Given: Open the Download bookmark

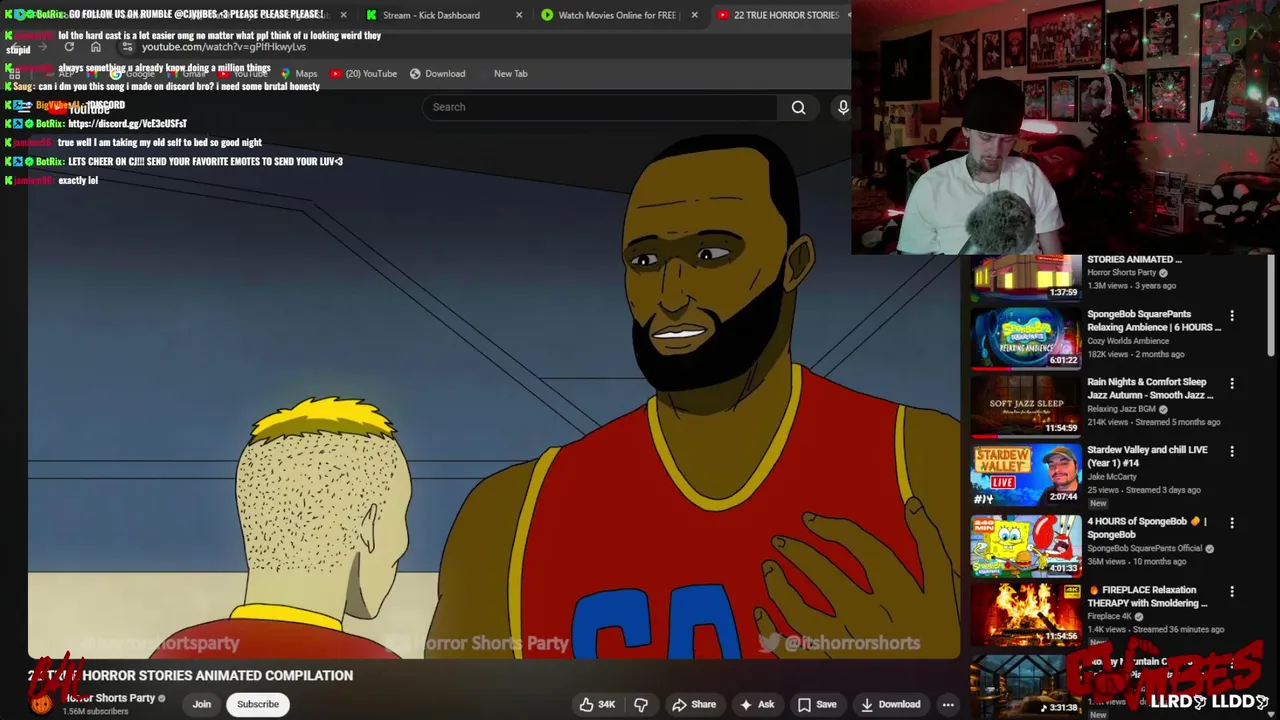Looking at the screenshot, I should [x=437, y=74].
